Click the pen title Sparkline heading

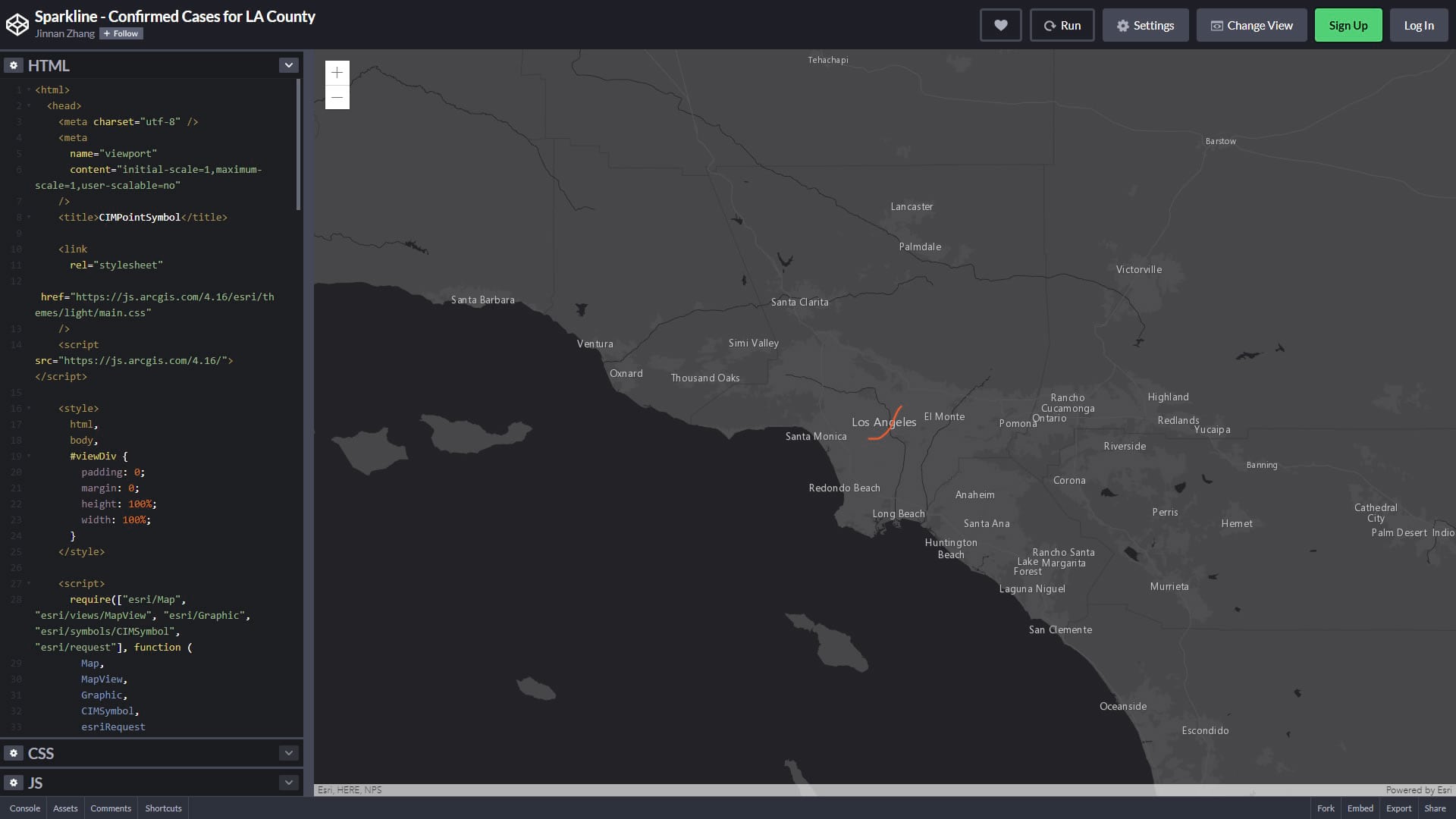tap(175, 17)
